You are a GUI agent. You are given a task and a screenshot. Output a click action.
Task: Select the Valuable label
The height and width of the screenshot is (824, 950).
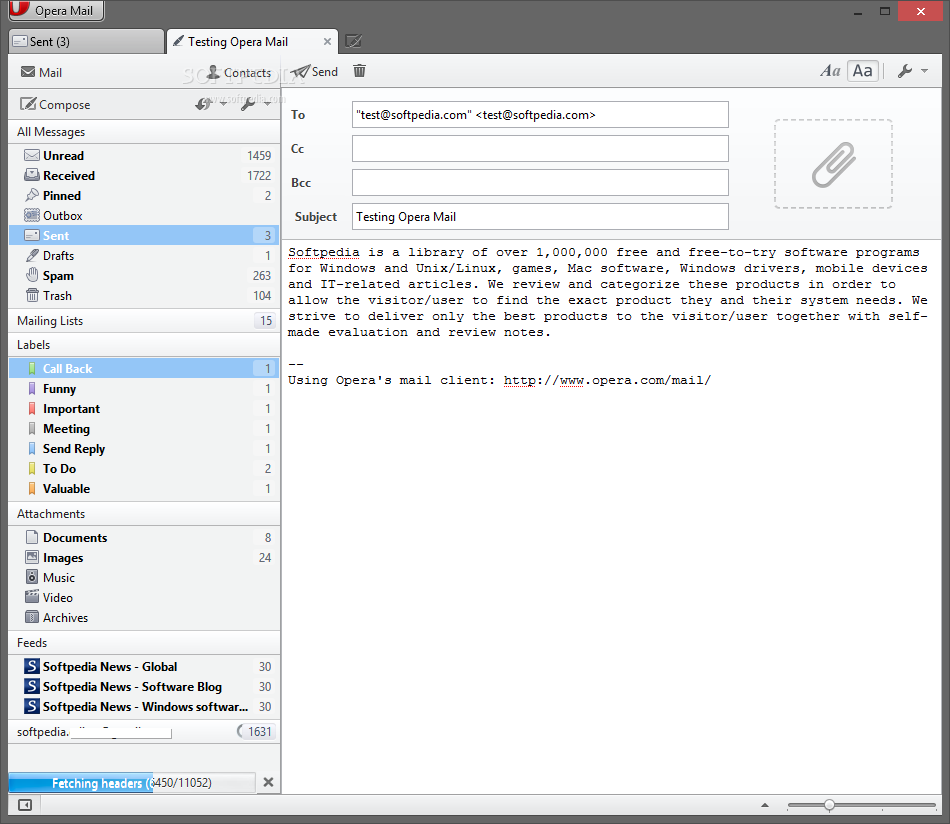coord(144,488)
